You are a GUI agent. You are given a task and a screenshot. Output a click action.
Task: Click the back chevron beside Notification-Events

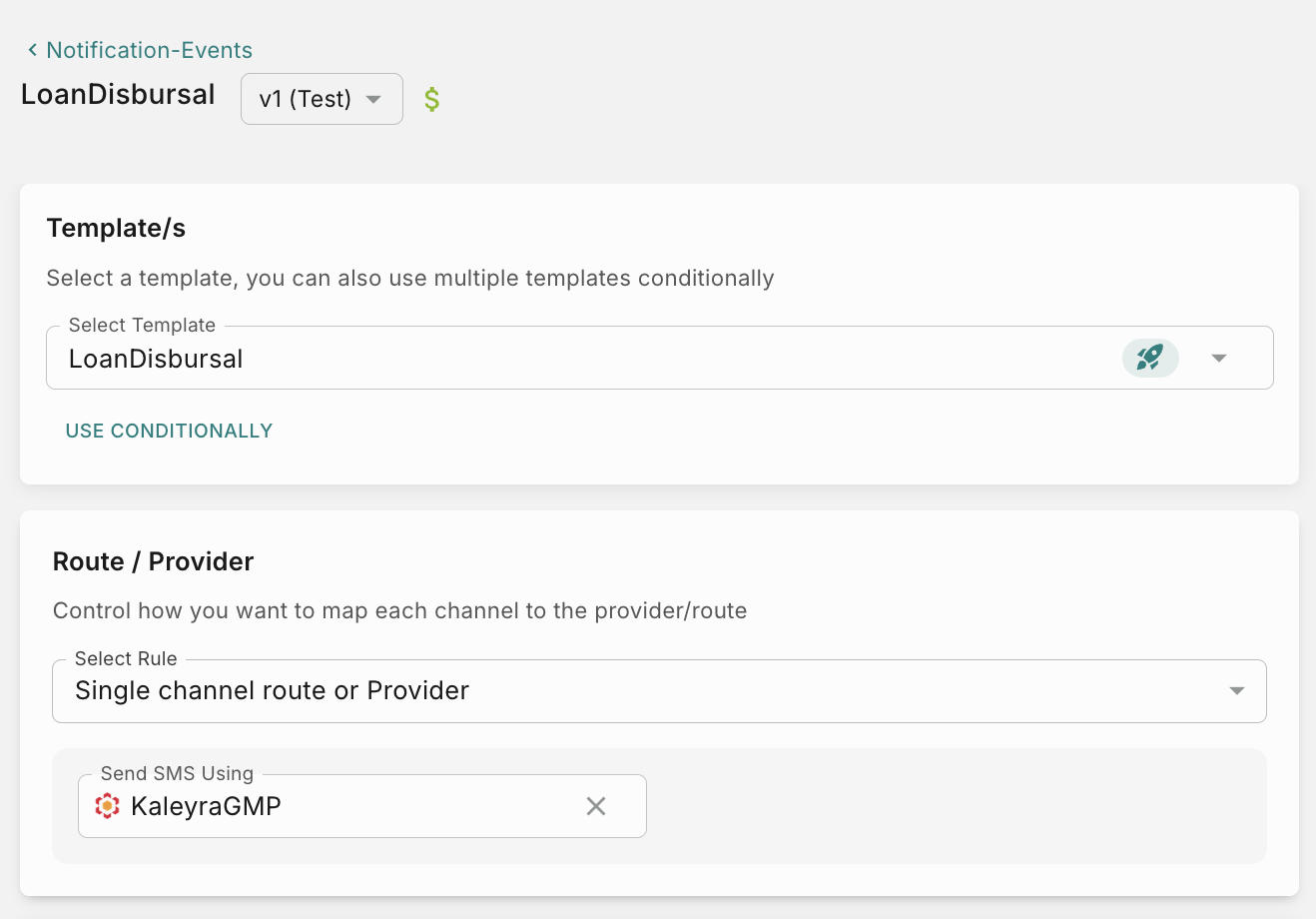coord(32,50)
